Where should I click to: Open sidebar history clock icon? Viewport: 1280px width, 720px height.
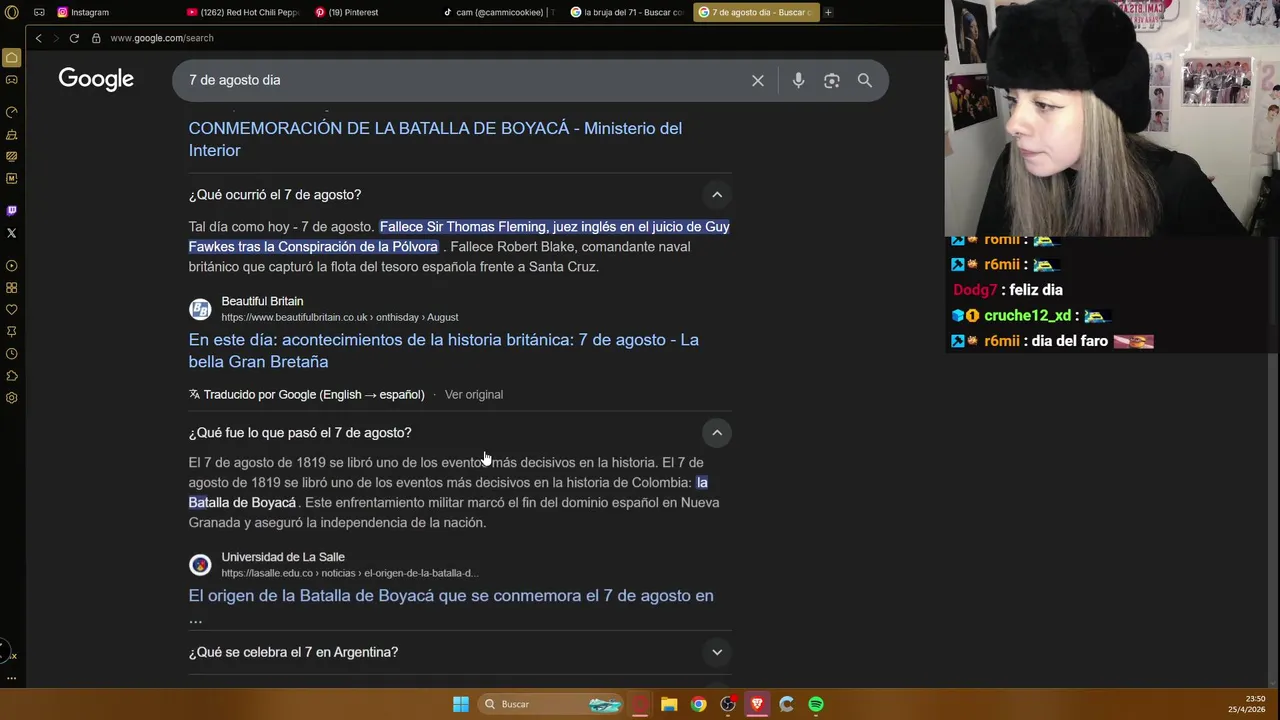[12, 354]
